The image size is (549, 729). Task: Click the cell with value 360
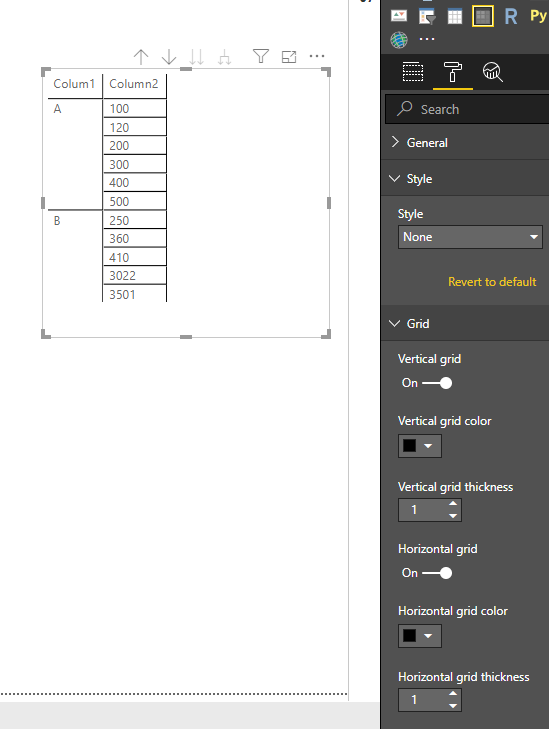click(134, 239)
